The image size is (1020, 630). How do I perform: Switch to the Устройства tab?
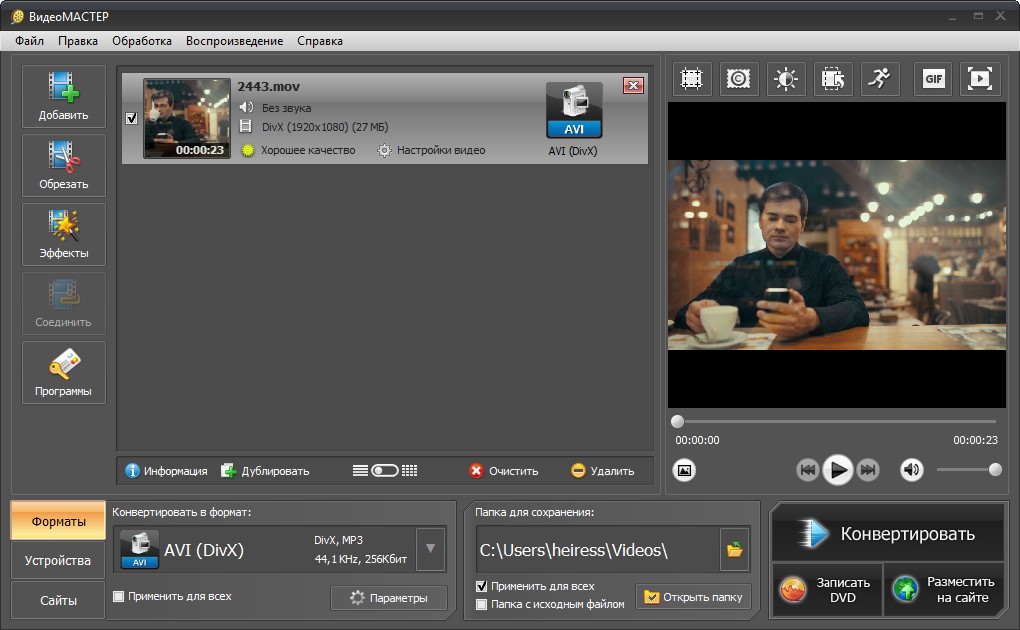click(59, 560)
